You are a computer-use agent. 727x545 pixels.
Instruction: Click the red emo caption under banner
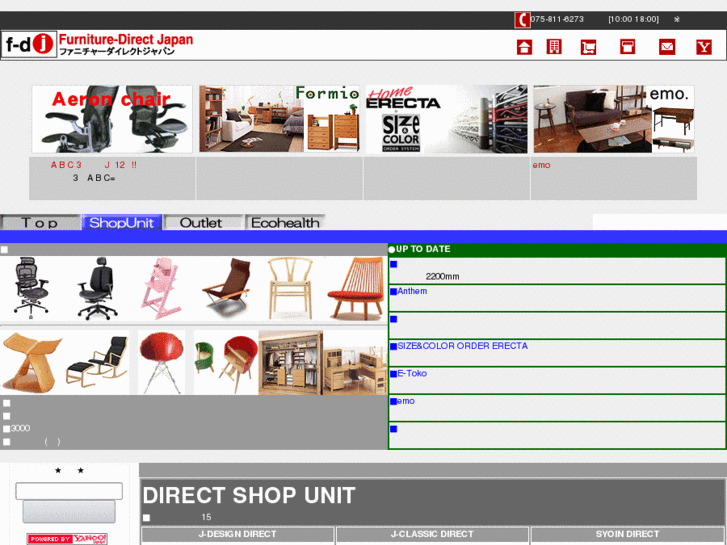[541, 165]
